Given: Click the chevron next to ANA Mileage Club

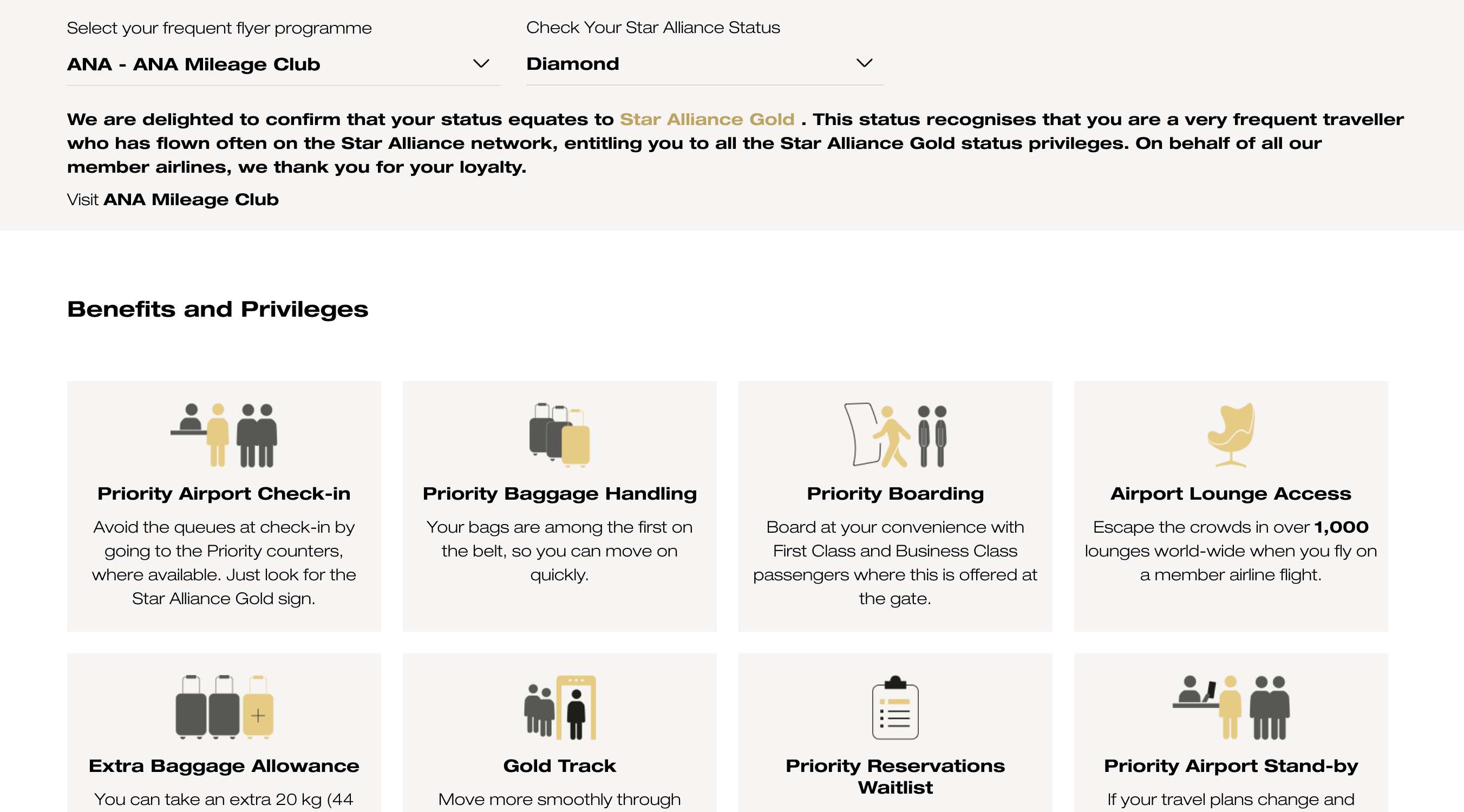Looking at the screenshot, I should point(481,64).
